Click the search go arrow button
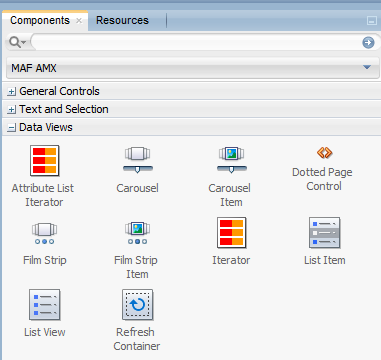Viewport: 381px width, 360px height. point(368,43)
